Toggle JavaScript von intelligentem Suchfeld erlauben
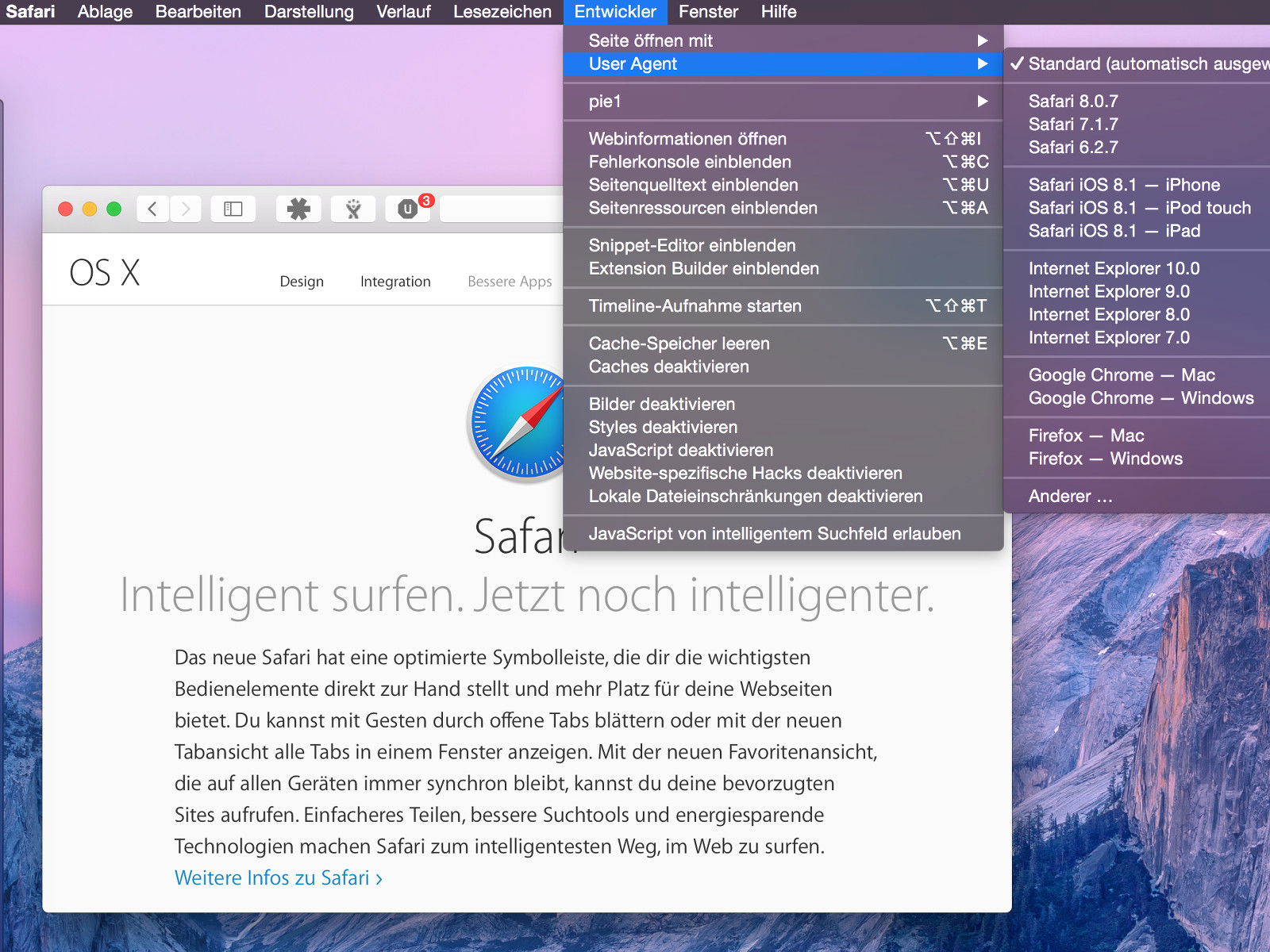 [783, 534]
